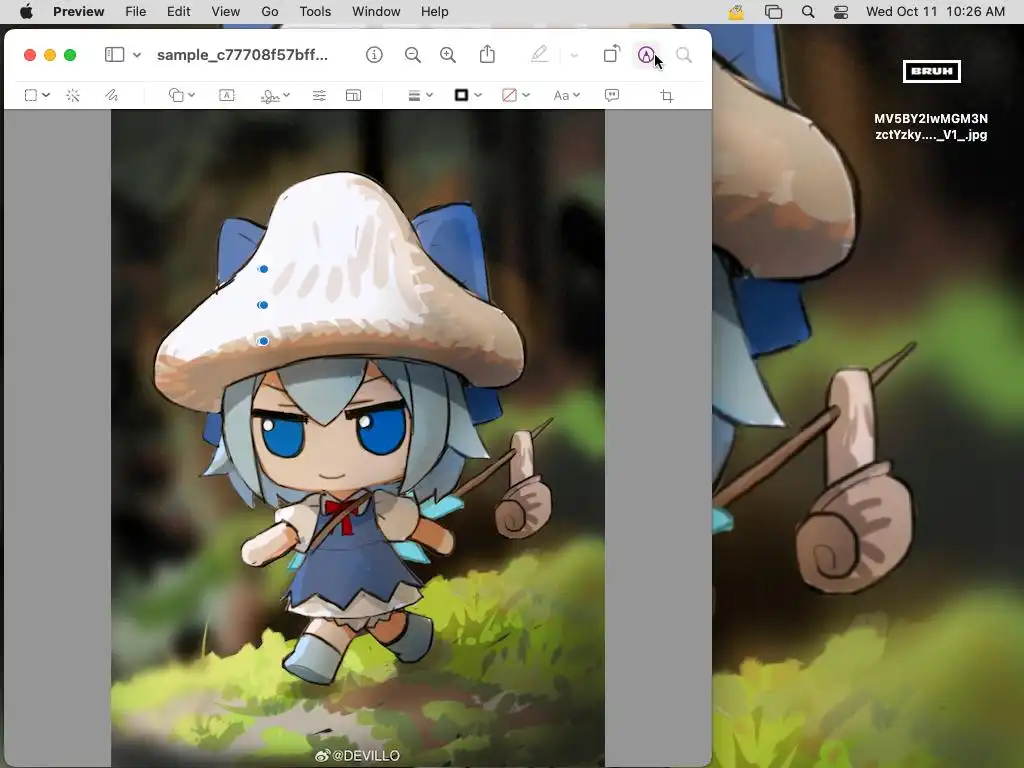Select the Highlight pen tool

(539, 54)
